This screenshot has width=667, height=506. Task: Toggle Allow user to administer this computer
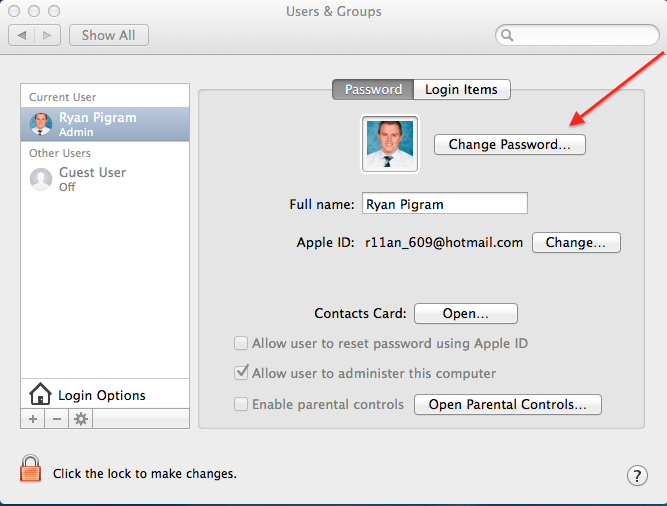(241, 372)
